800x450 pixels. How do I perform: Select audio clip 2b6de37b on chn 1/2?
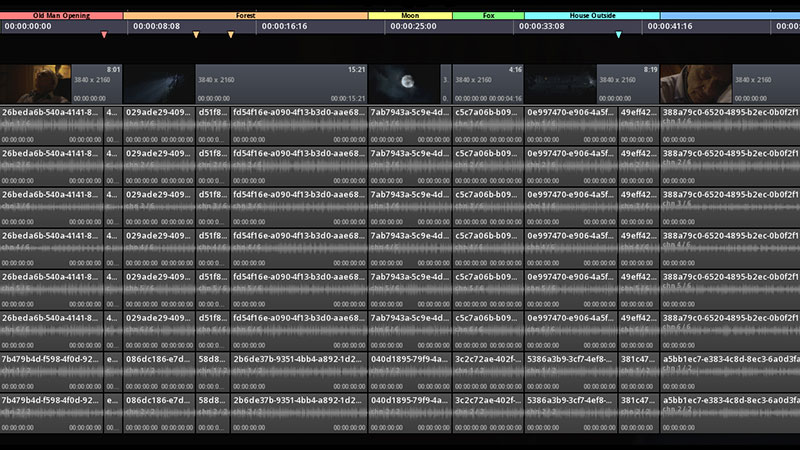pyautogui.click(x=299, y=372)
